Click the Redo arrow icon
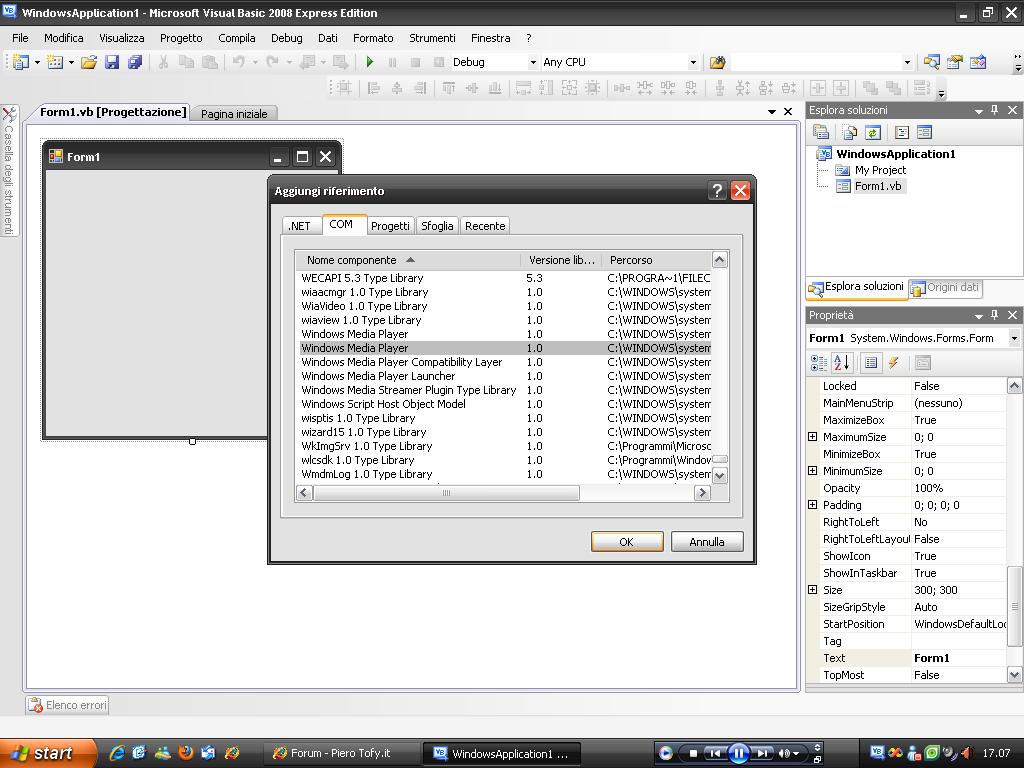The width and height of the screenshot is (1024, 768). [x=272, y=62]
